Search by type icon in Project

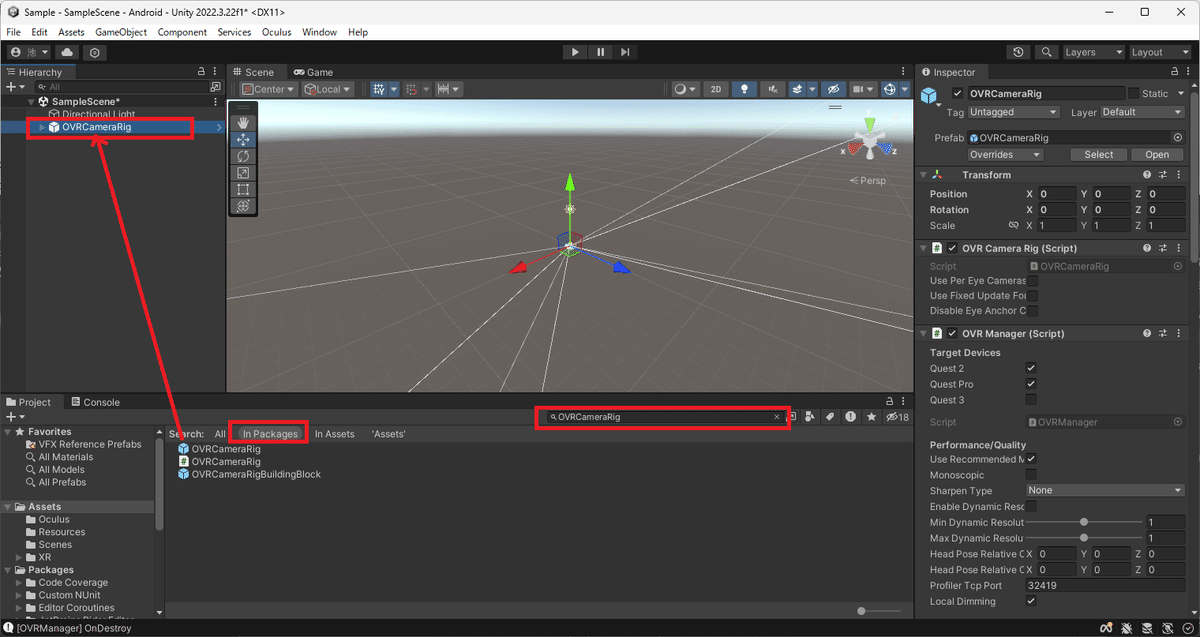811,417
